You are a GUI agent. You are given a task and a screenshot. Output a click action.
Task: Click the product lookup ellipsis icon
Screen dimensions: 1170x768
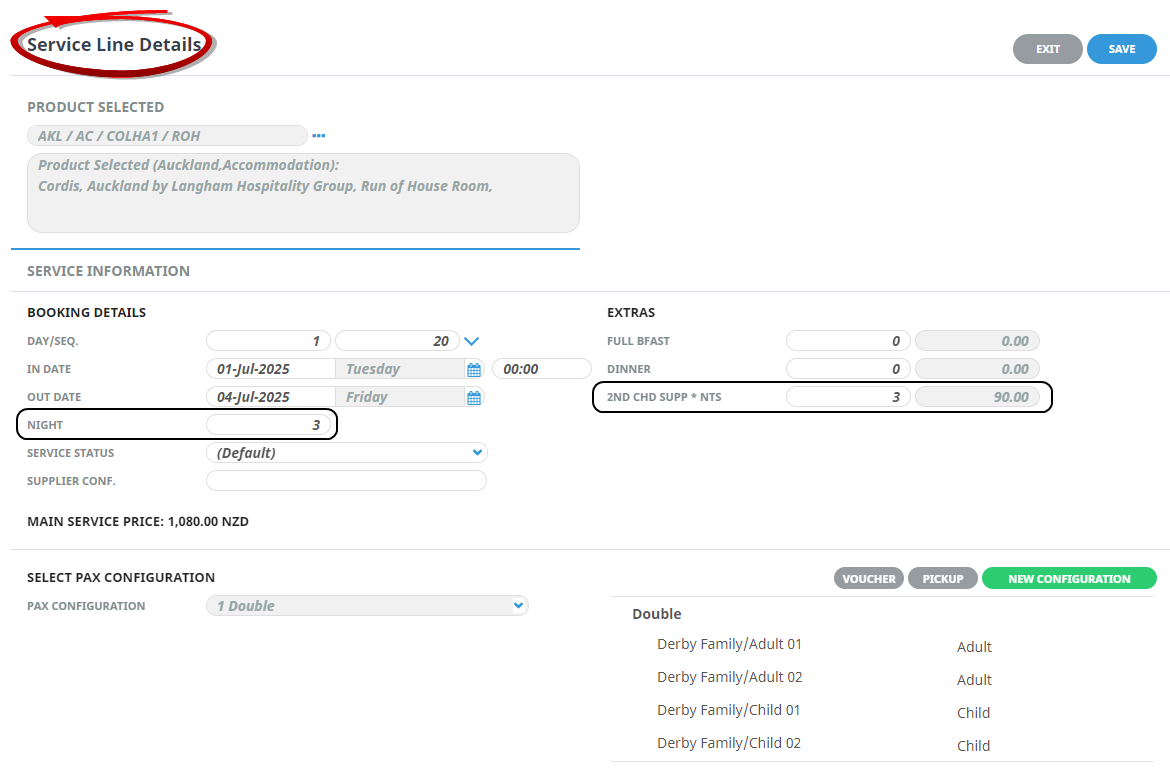(319, 136)
